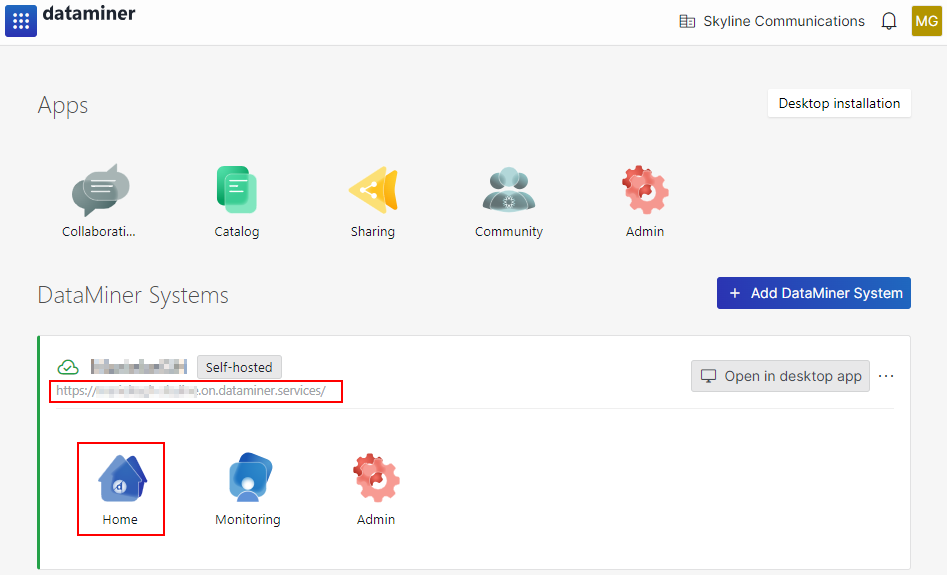Click the Desktop installation button
Viewport: 947px width, 575px height.
[x=839, y=103]
